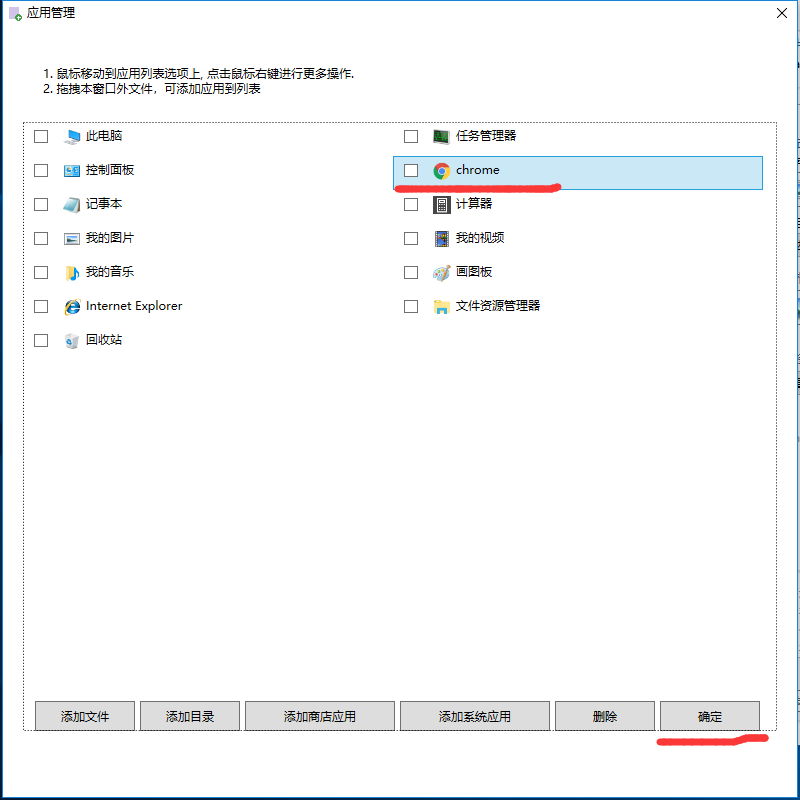Confirm with the 确定 button
This screenshot has width=800, height=800.
point(710,716)
